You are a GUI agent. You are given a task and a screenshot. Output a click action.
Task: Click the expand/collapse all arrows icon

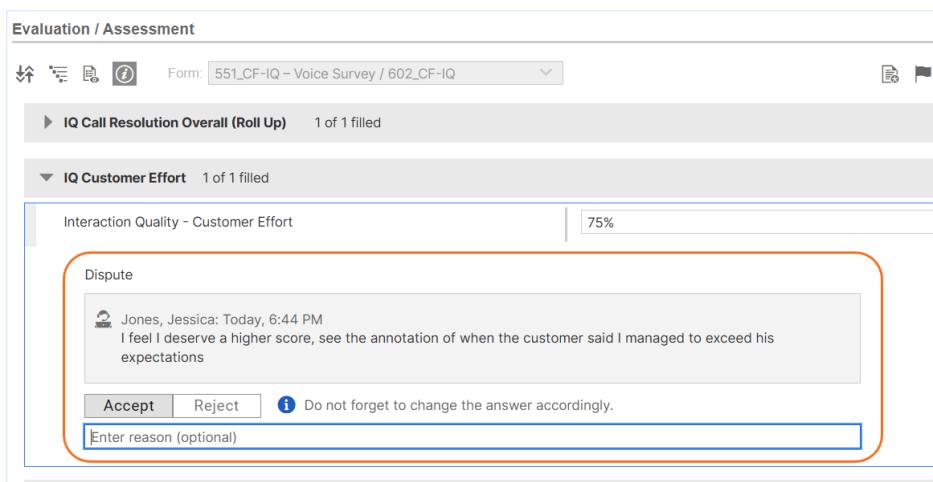[x=26, y=73]
